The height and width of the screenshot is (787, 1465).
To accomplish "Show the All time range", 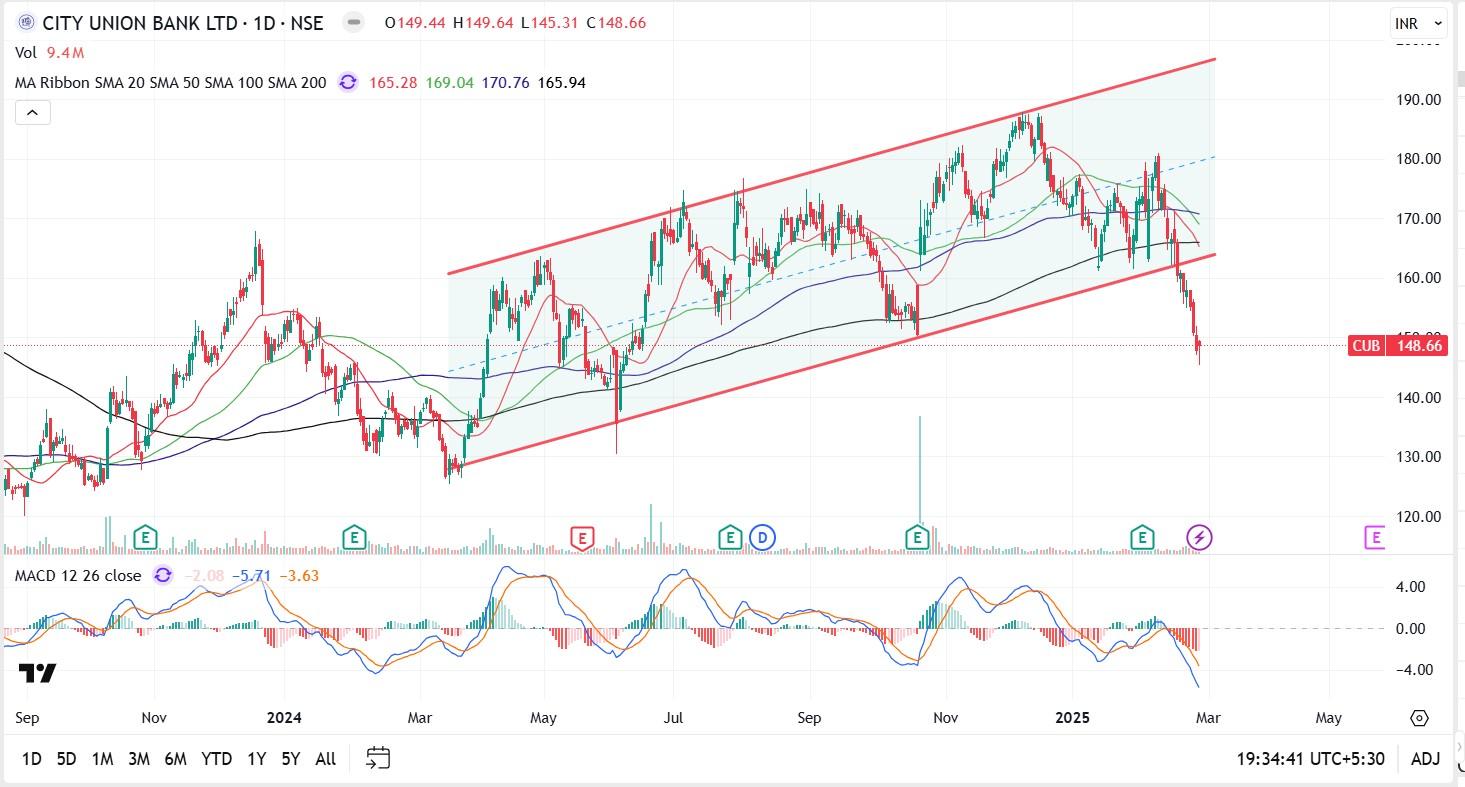I will [x=326, y=759].
